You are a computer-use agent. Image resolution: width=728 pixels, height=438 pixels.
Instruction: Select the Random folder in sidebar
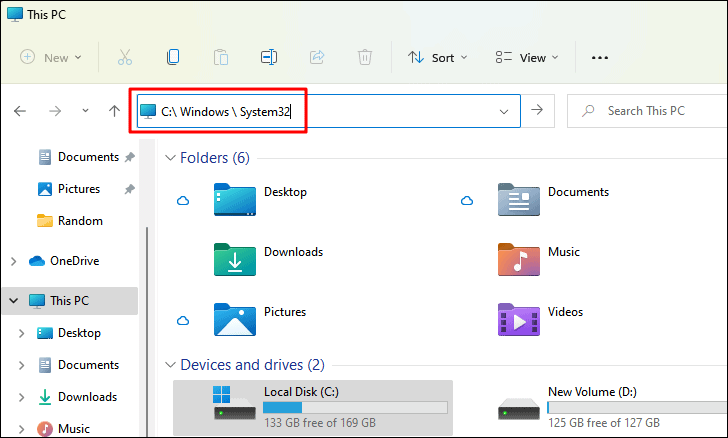pyautogui.click(x=70, y=221)
